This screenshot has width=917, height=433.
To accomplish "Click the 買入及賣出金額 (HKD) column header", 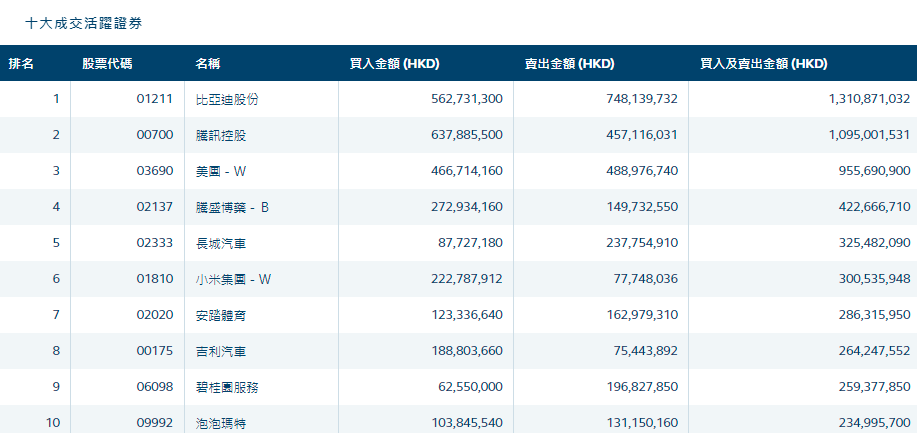I will [x=764, y=64].
